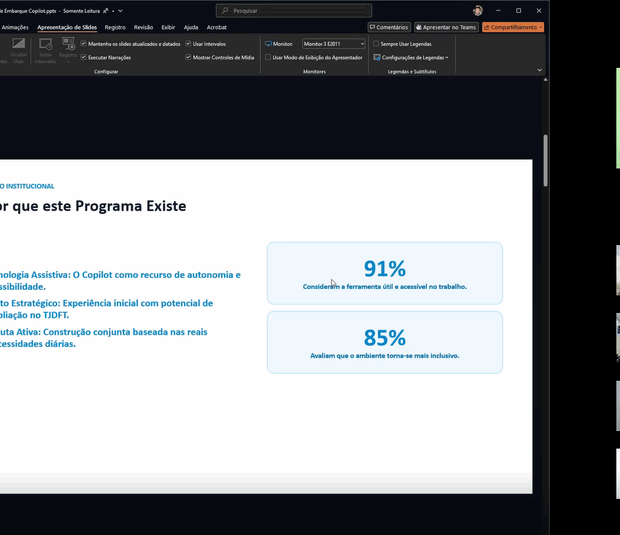The image size is (620, 535).
Task: Switch to the Registro ribbon tab
Action: 115,27
